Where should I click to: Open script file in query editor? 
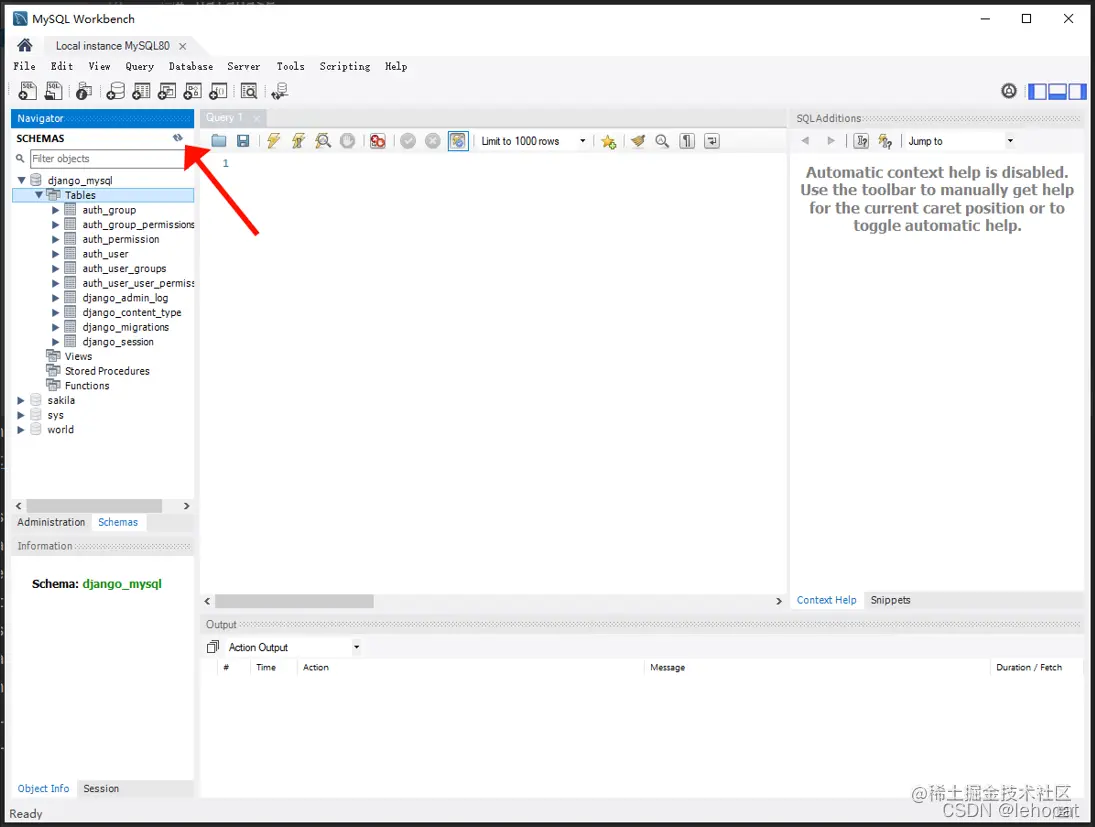click(219, 141)
